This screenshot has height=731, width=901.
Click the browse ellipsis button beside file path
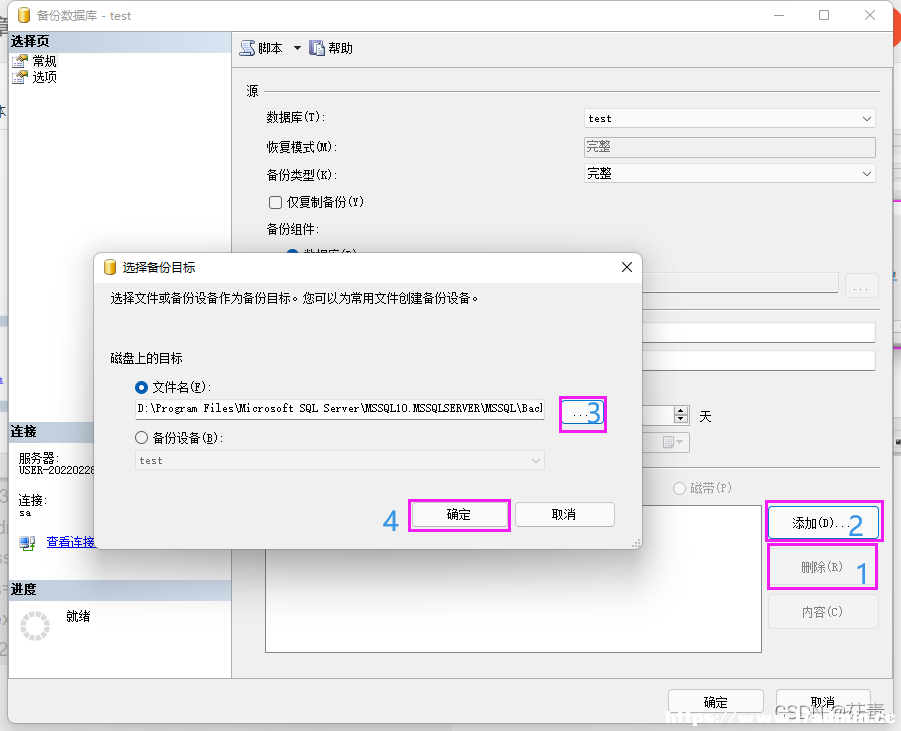coord(582,414)
